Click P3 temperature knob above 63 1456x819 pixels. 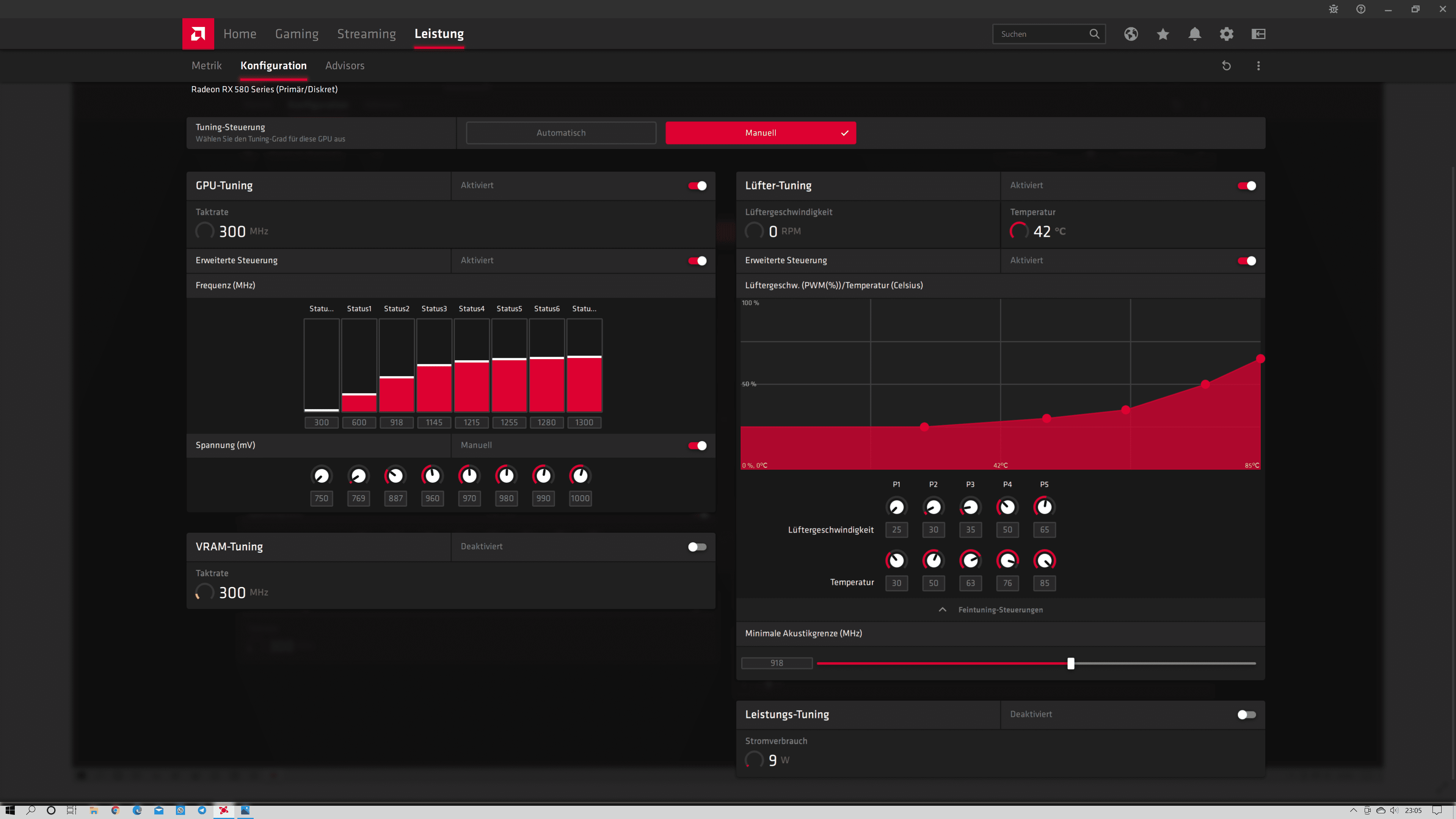[x=970, y=560]
